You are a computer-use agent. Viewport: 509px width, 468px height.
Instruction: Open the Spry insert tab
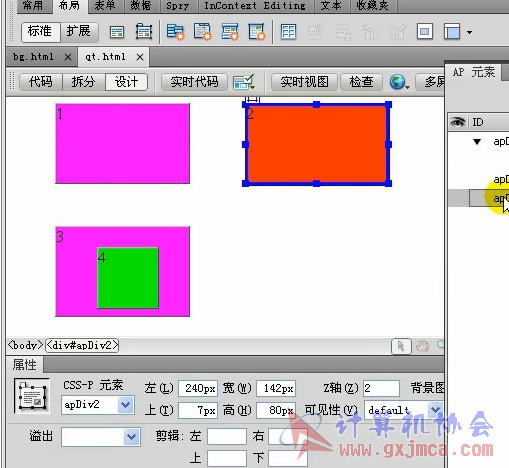(177, 6)
